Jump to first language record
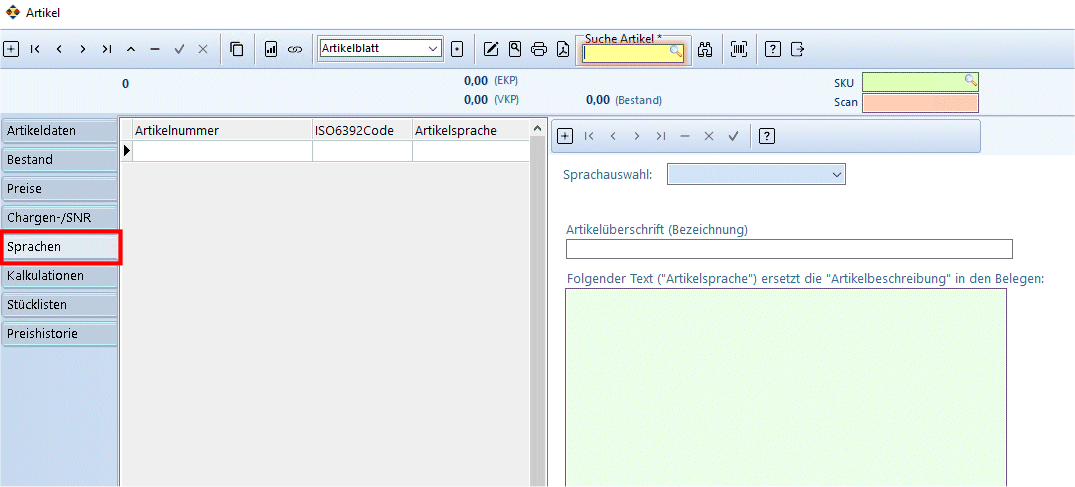Screen dimensions: 1075x487 (589, 136)
